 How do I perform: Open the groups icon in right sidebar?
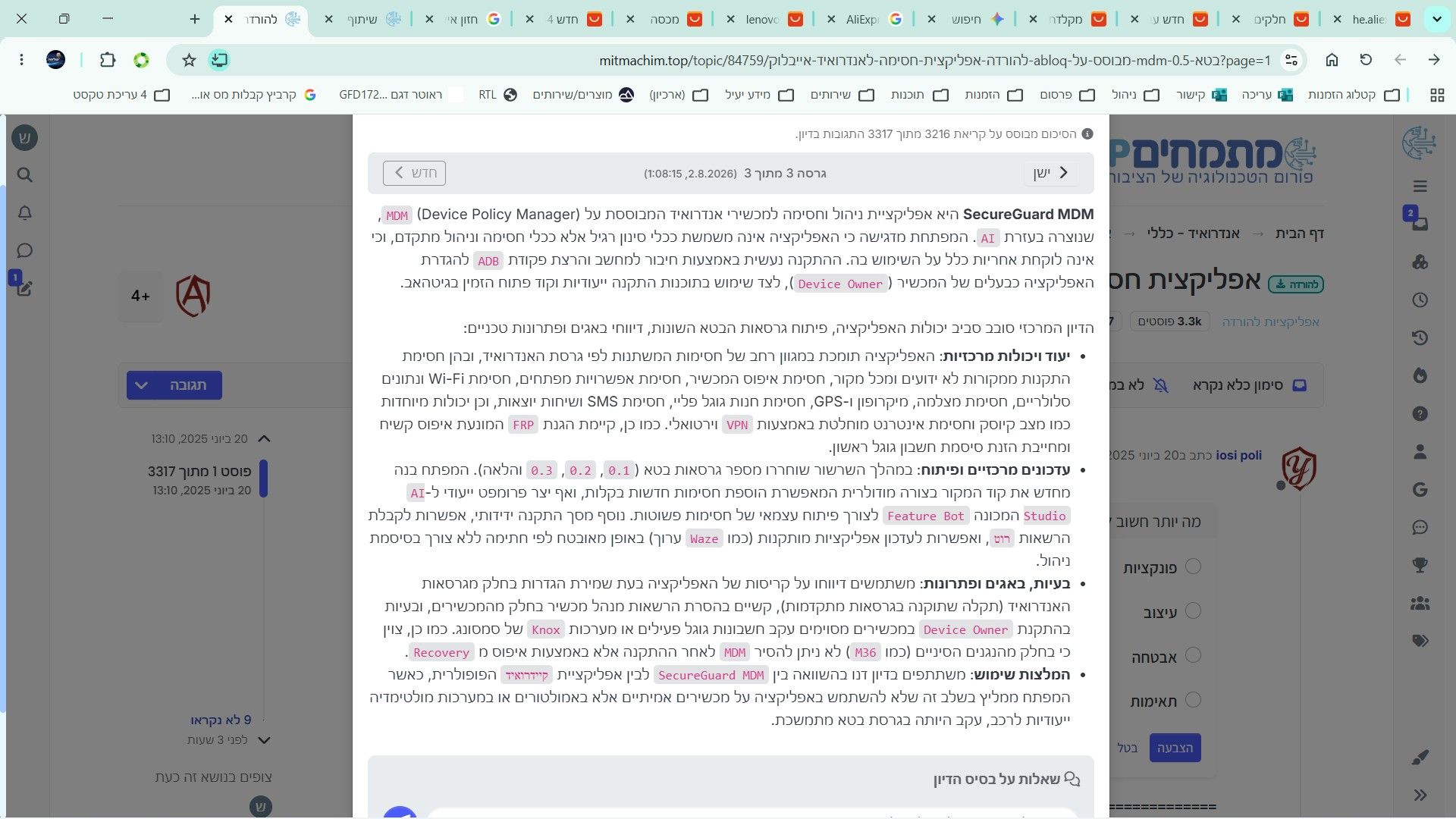[x=1420, y=604]
